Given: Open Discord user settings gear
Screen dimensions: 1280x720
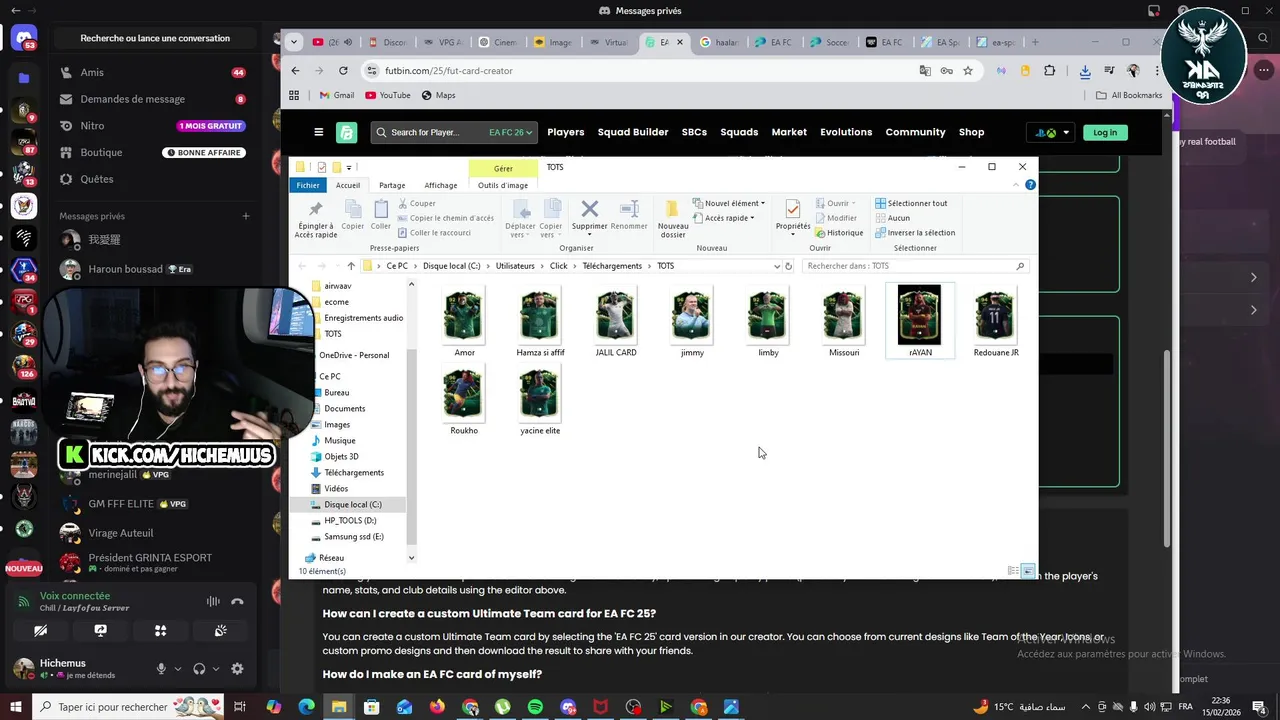Looking at the screenshot, I should 237,669.
